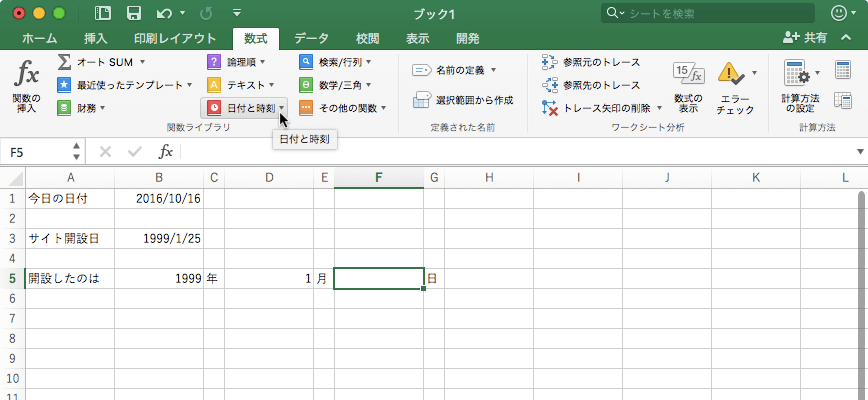The width and height of the screenshot is (868, 400).
Task: Click the Trace Dependents icon
Action: [549, 85]
